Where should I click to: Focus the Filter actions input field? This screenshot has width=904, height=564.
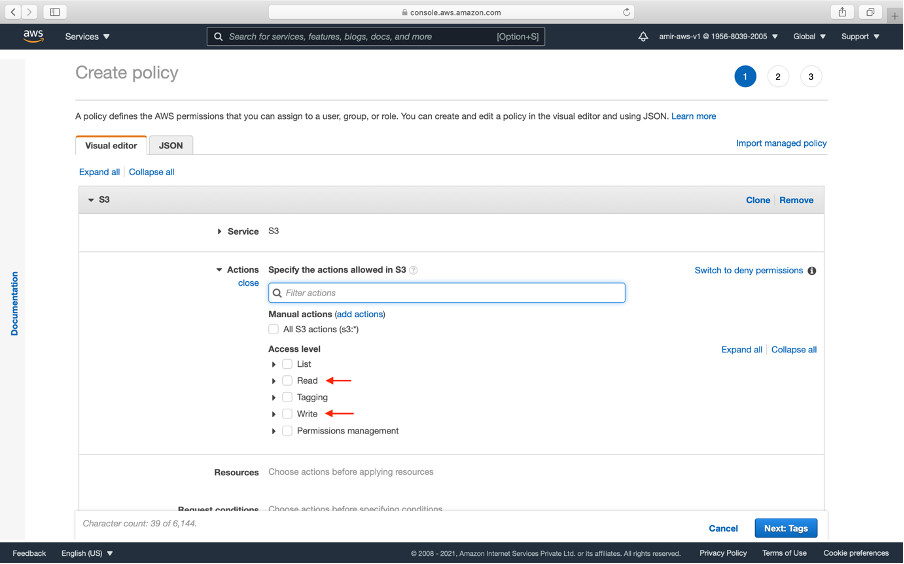tap(447, 293)
